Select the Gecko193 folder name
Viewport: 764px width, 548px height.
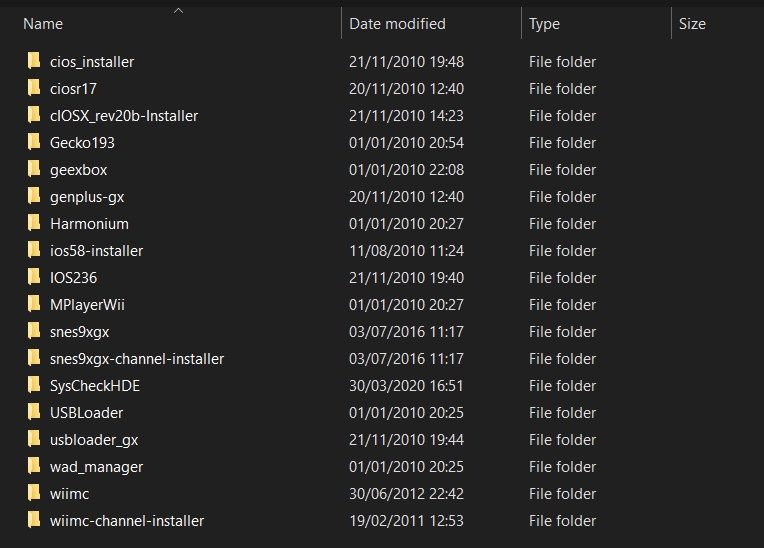click(82, 143)
